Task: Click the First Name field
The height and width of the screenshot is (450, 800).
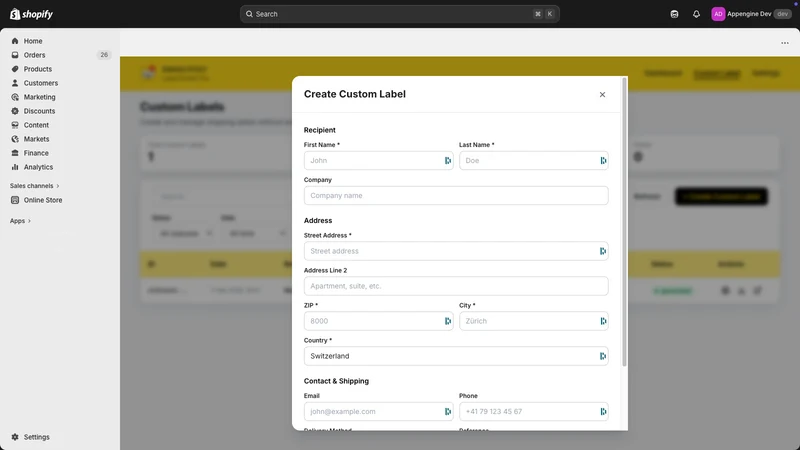Action: point(378,160)
